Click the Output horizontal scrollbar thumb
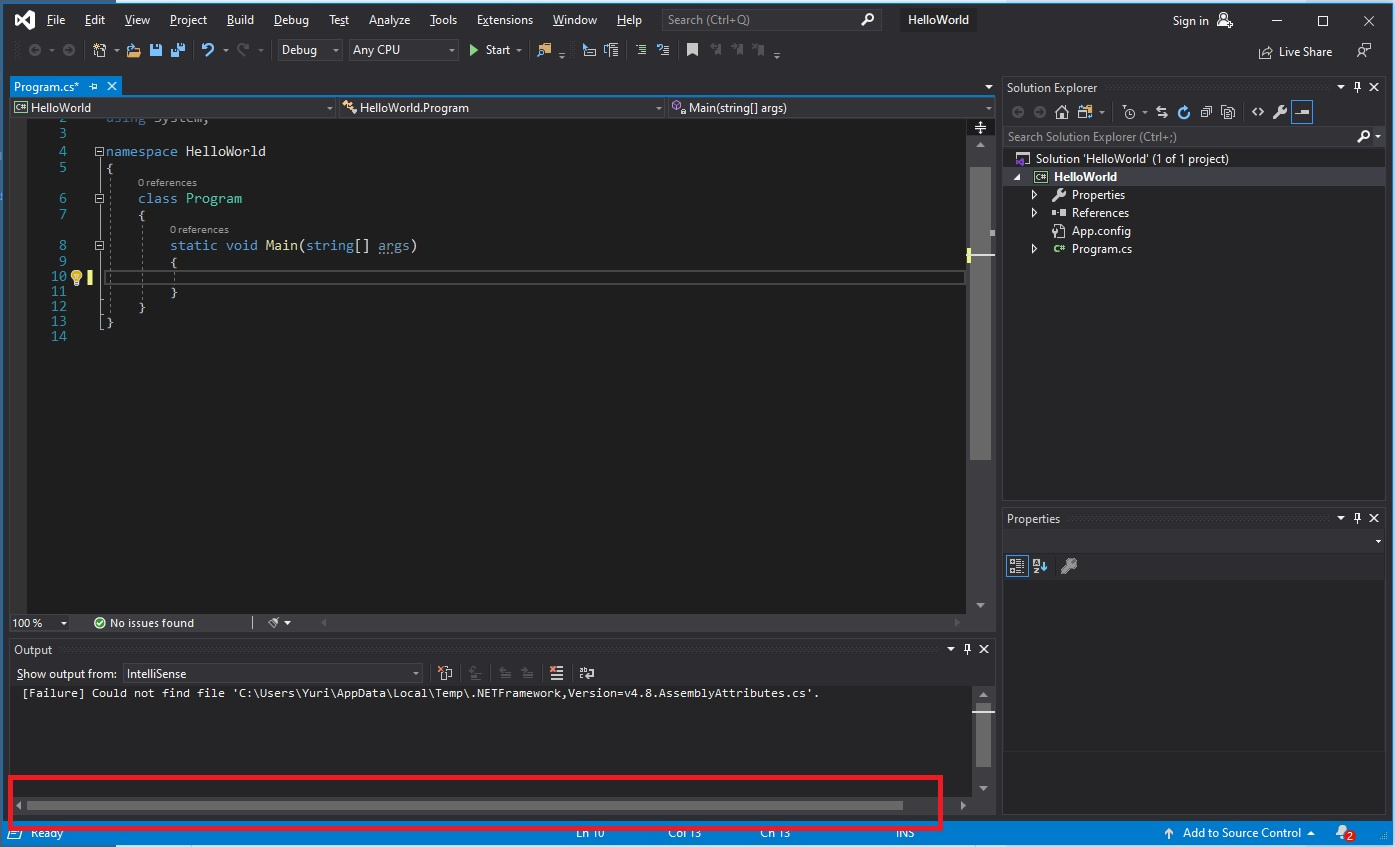The height and width of the screenshot is (847, 1395). 464,805
